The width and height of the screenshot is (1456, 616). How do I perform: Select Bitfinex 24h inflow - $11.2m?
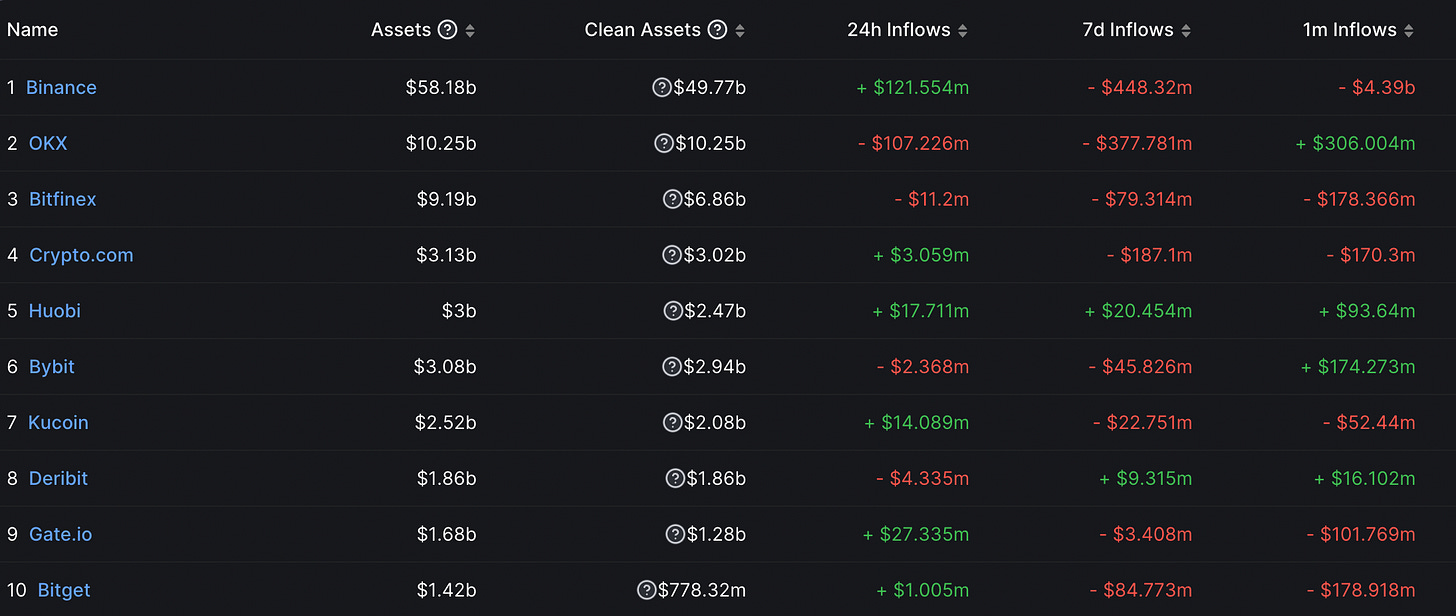pyautogui.click(x=932, y=199)
